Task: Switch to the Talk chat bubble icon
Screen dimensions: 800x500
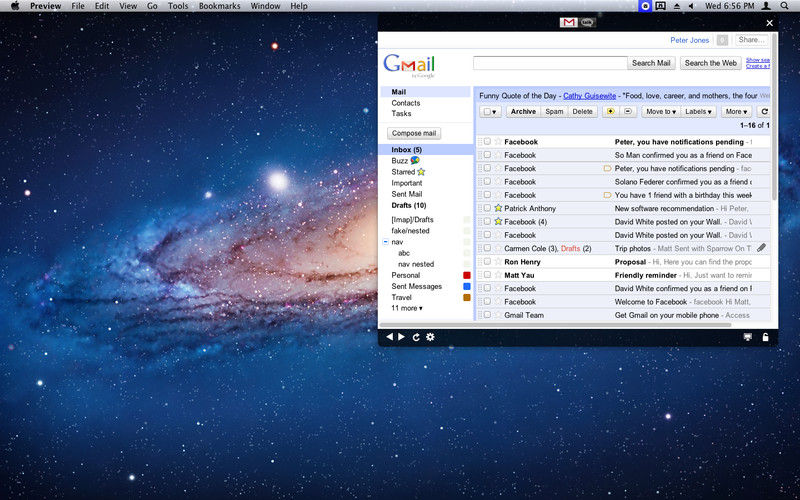Action: tap(587, 22)
